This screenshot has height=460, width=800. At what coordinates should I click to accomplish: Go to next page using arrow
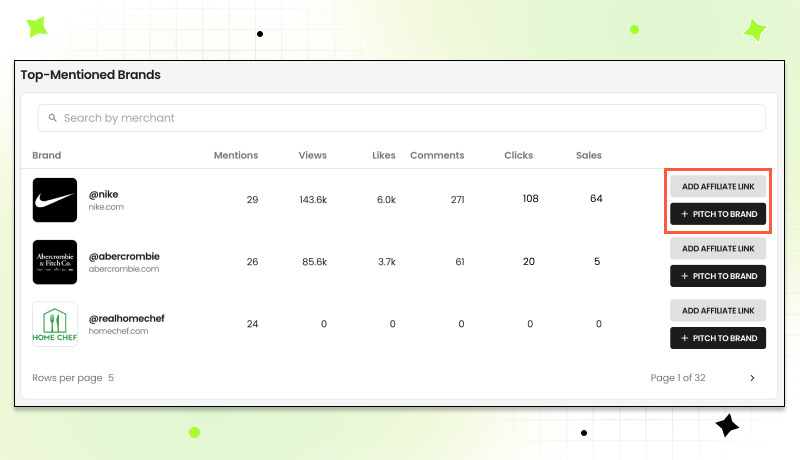[x=752, y=378]
